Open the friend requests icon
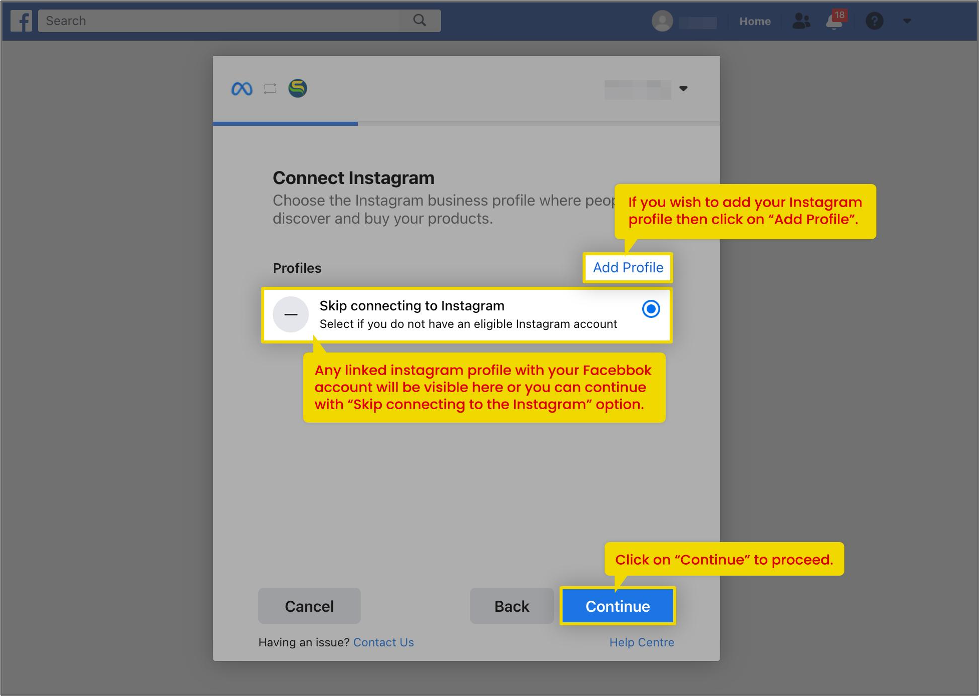 [801, 21]
